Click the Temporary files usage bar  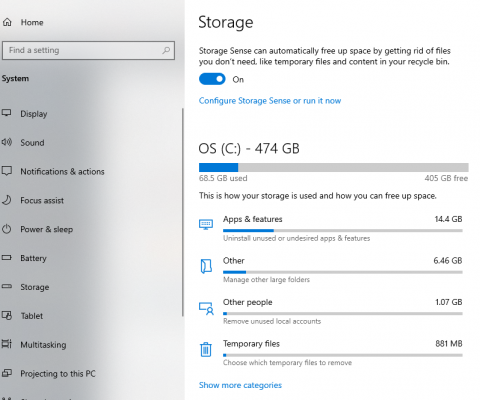[343, 355]
